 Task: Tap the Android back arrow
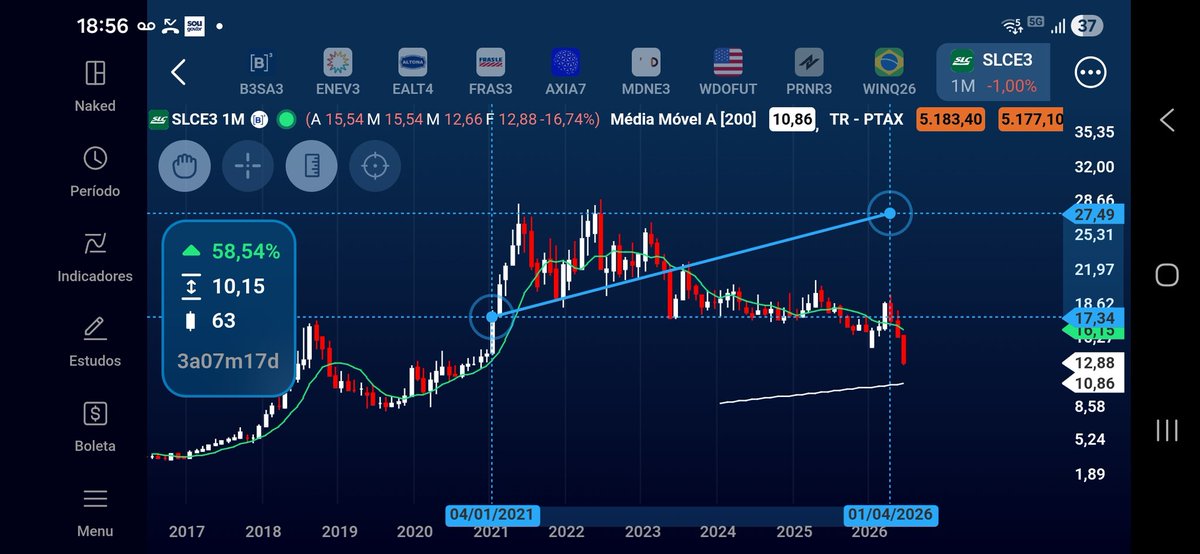1167,121
